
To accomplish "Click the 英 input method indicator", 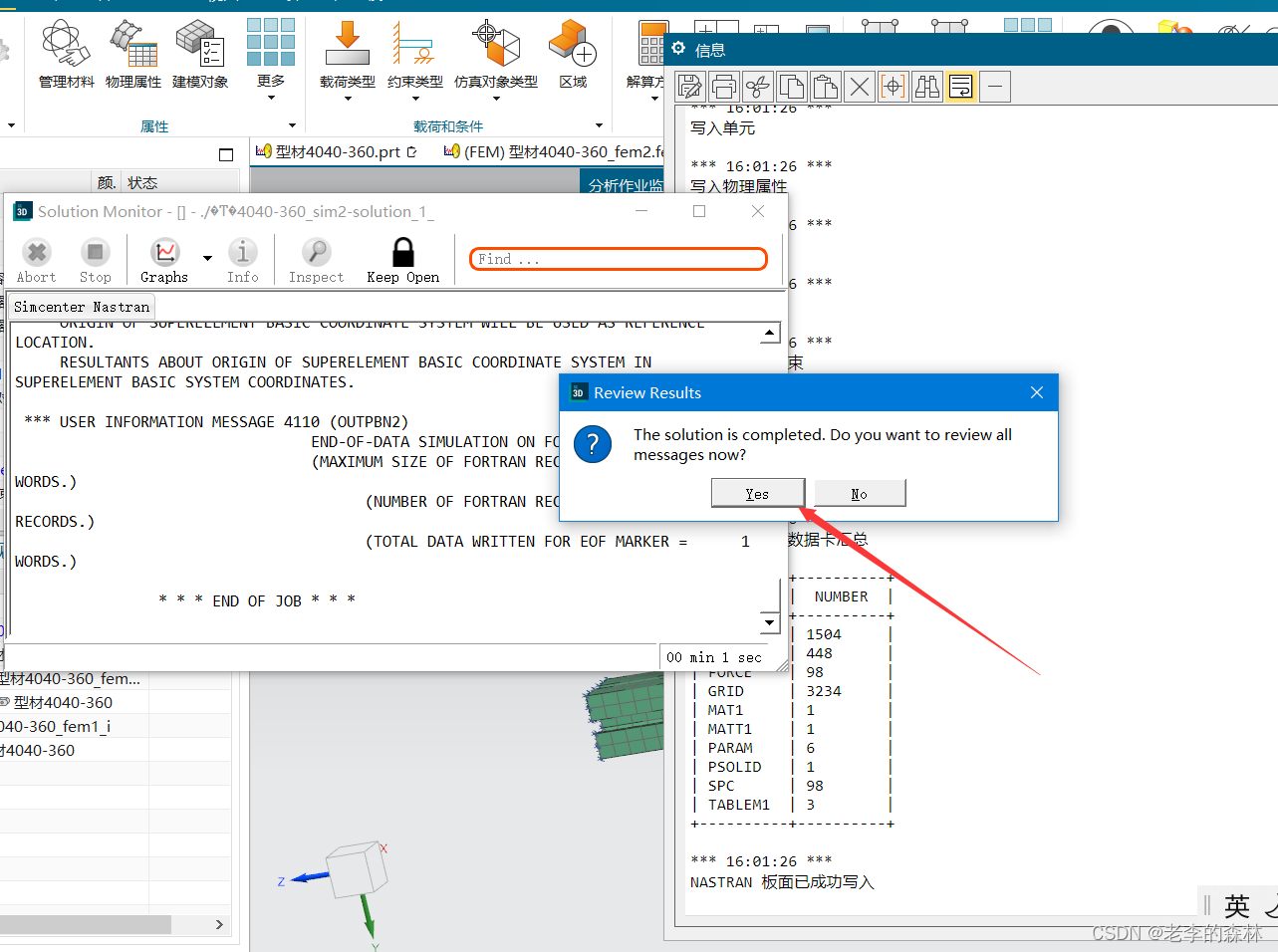I will coord(1237,905).
